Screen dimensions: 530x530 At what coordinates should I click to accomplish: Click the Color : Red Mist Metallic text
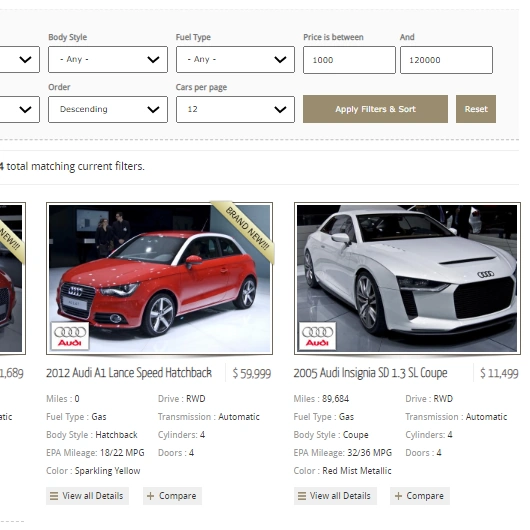pyautogui.click(x=343, y=471)
